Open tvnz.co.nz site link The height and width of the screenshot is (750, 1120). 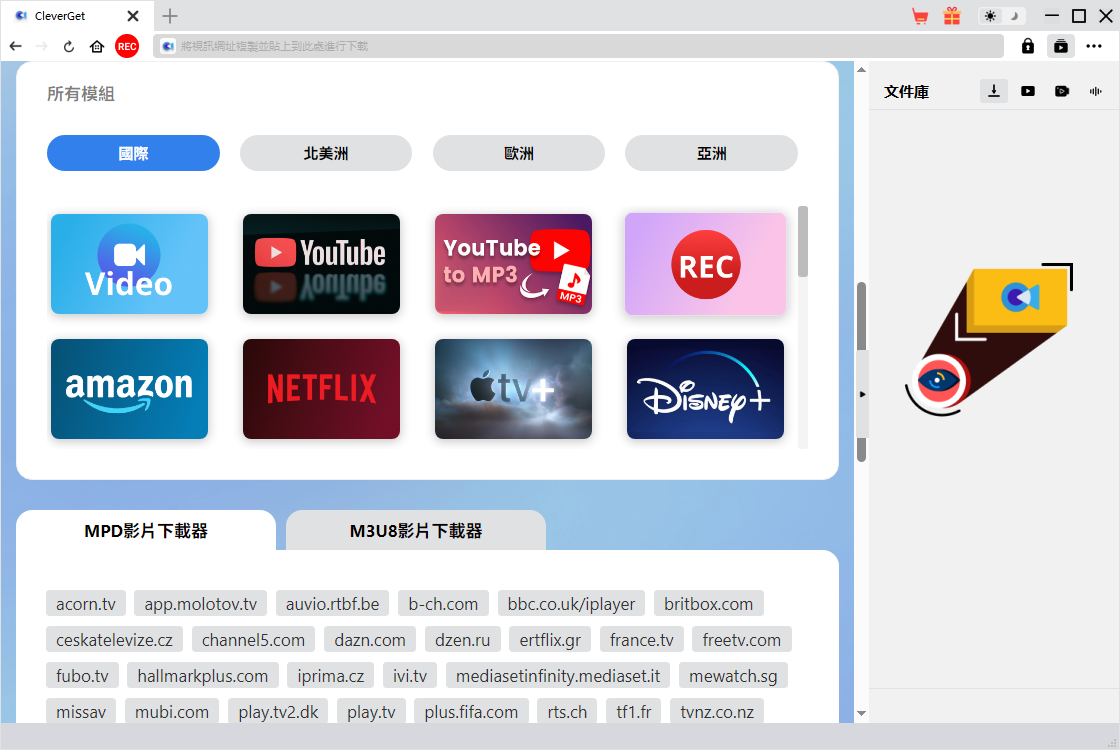point(717,711)
